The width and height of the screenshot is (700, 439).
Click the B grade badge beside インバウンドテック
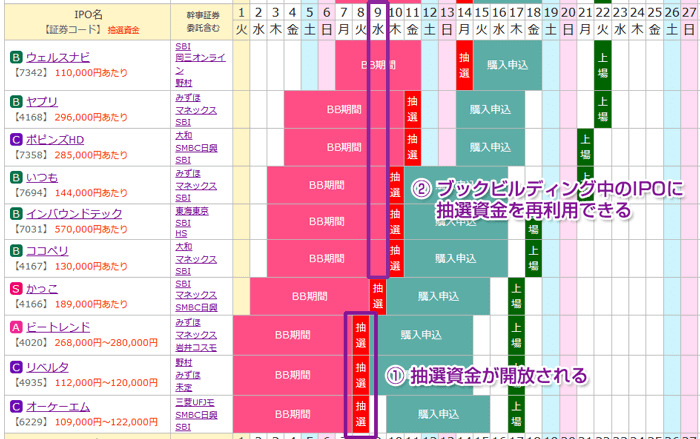pos(16,214)
